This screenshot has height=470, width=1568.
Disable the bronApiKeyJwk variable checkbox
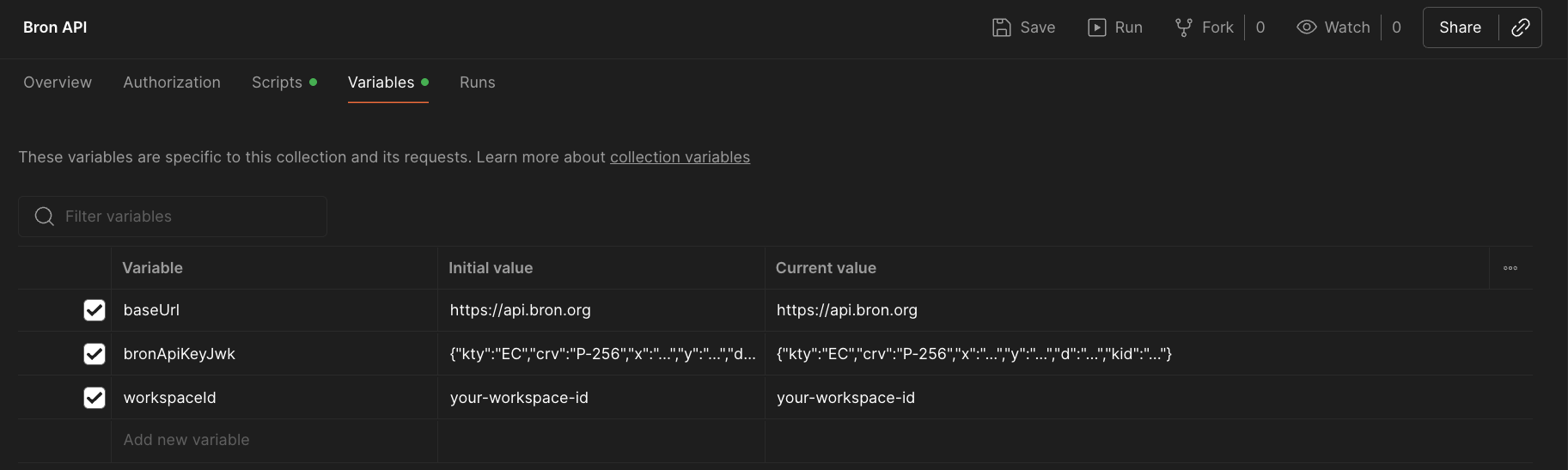95,354
